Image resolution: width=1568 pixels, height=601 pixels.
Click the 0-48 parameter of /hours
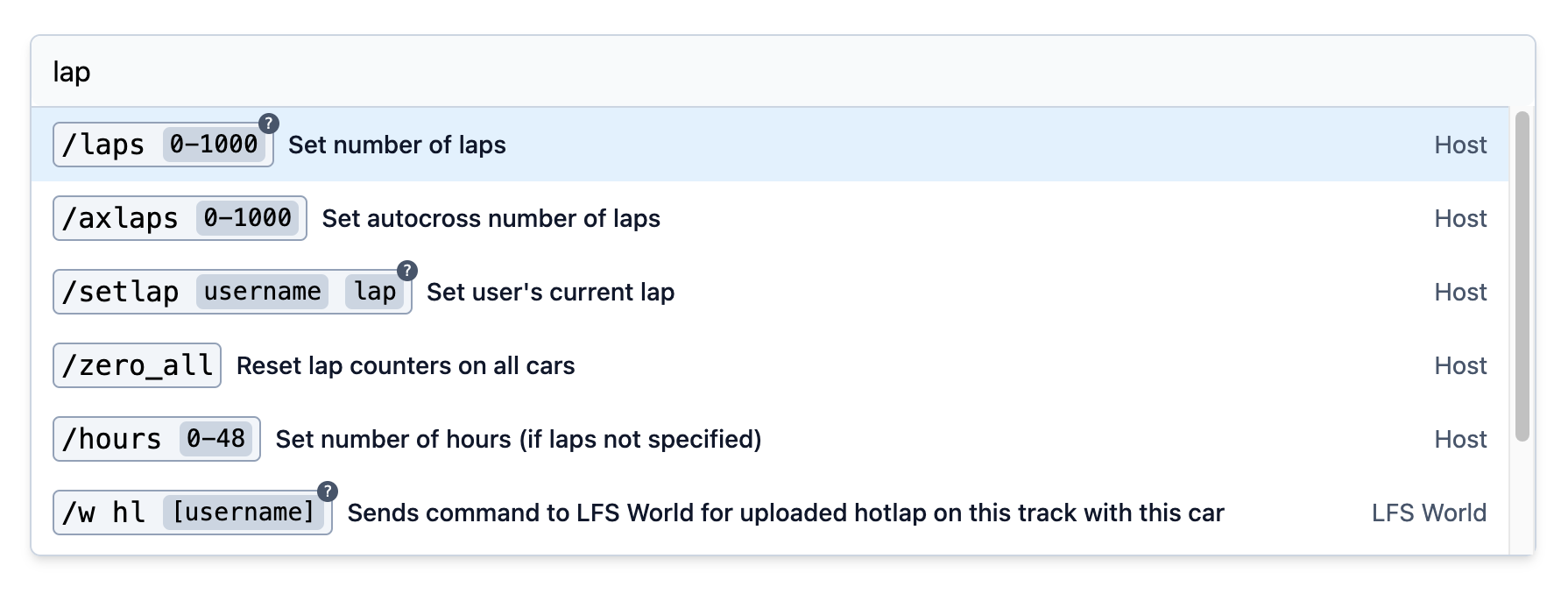pos(216,440)
